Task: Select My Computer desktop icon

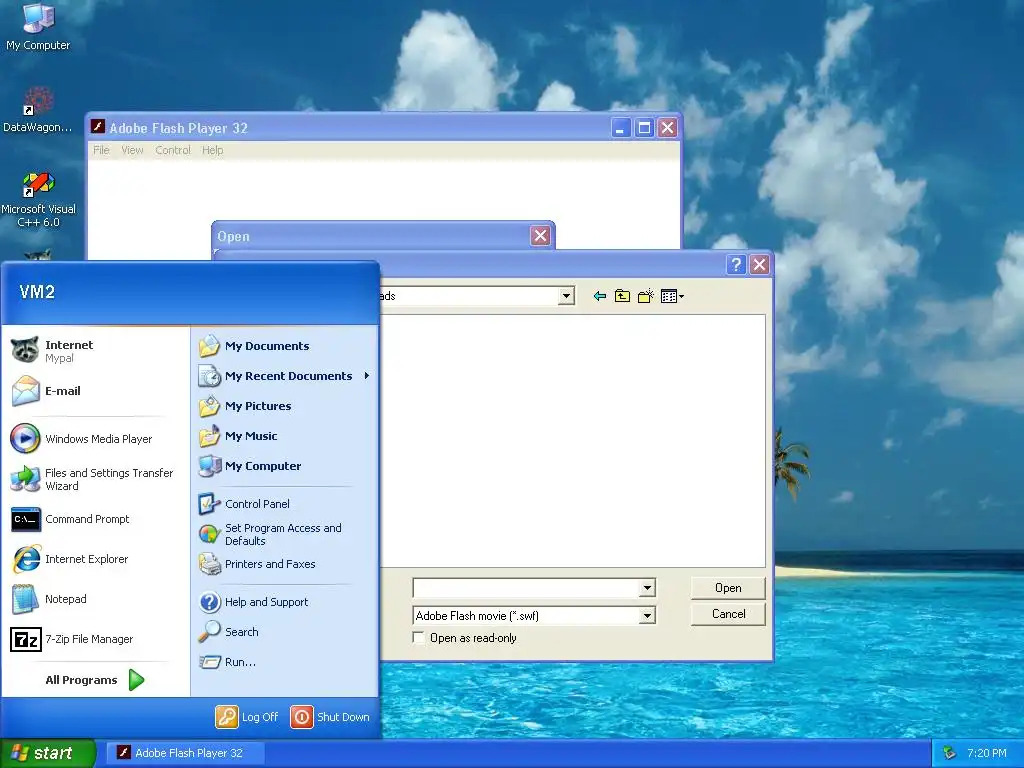Action: tap(38, 27)
